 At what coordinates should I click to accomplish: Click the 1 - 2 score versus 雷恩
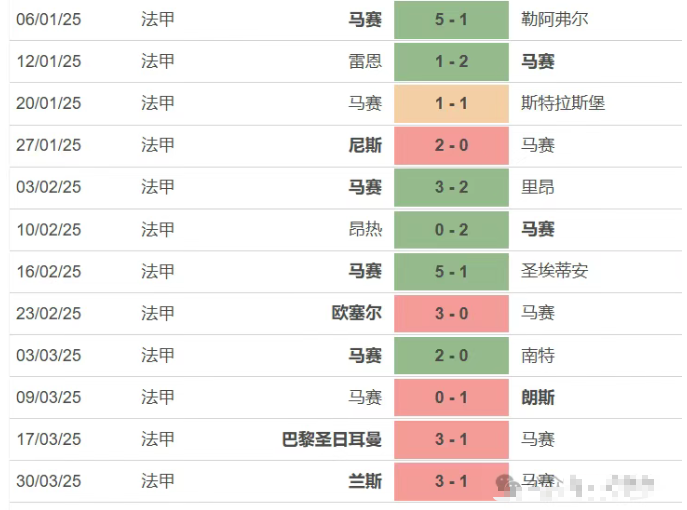pos(451,61)
